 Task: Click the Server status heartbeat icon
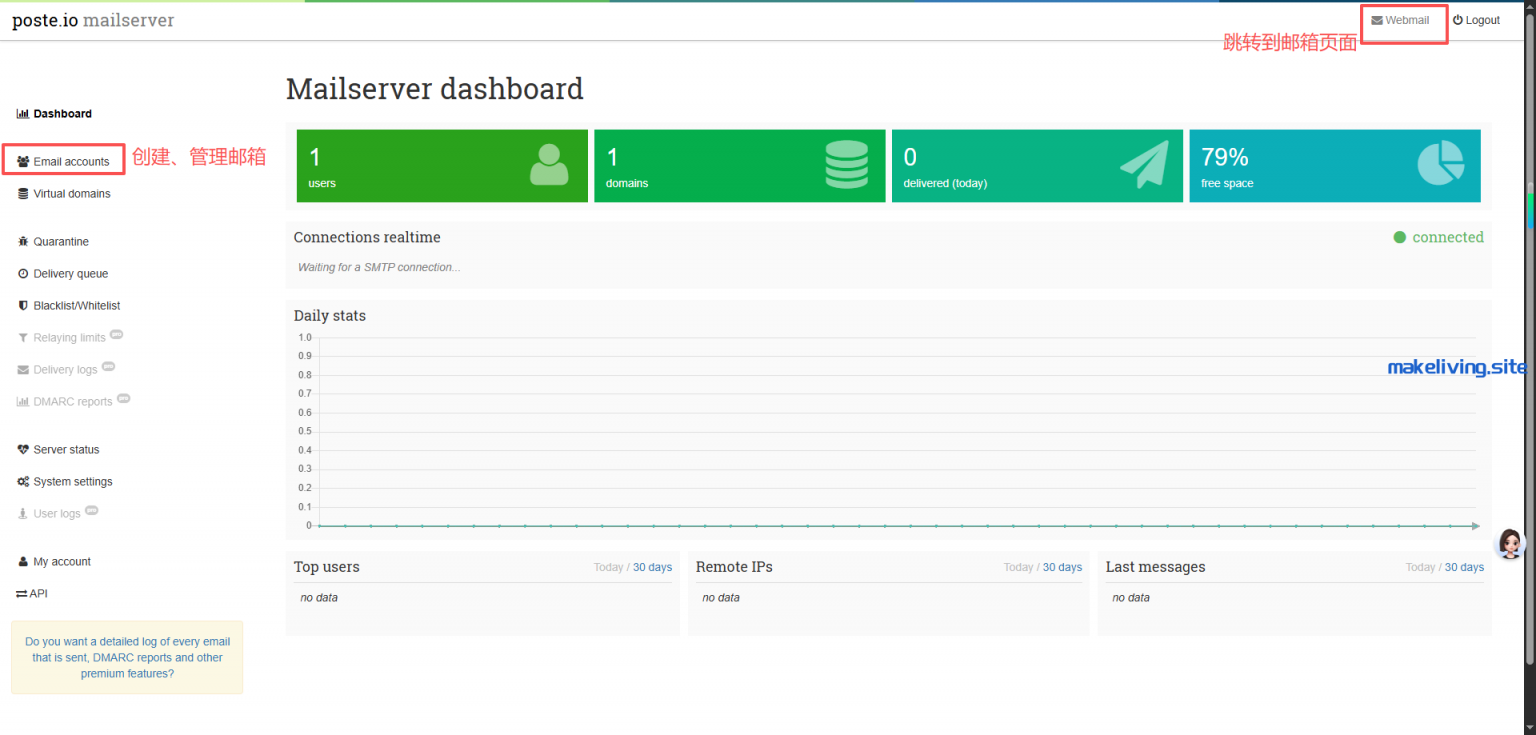point(23,450)
